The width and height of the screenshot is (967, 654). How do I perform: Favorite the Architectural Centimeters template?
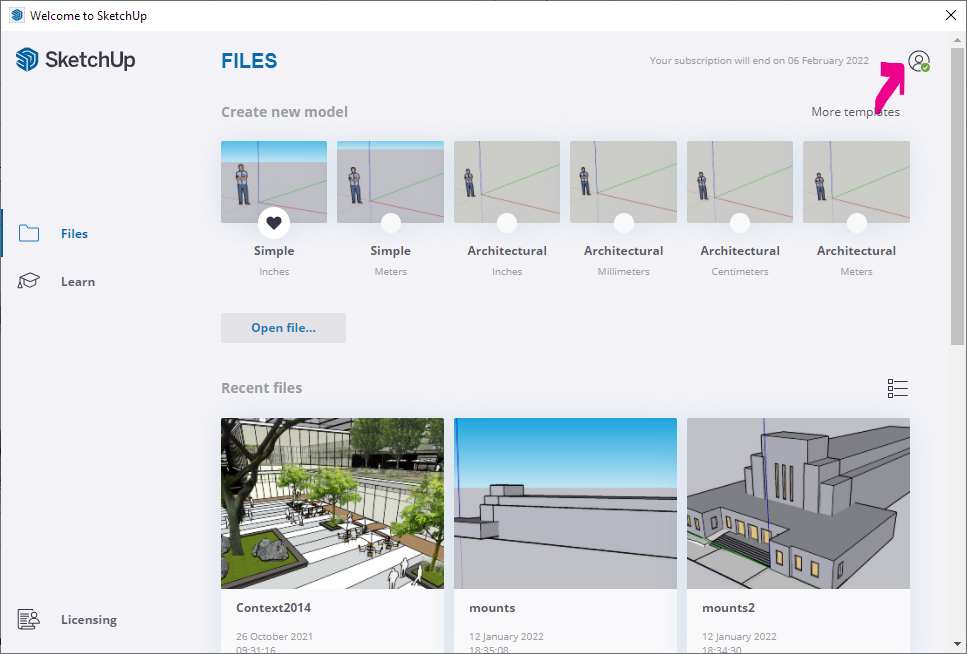[740, 223]
